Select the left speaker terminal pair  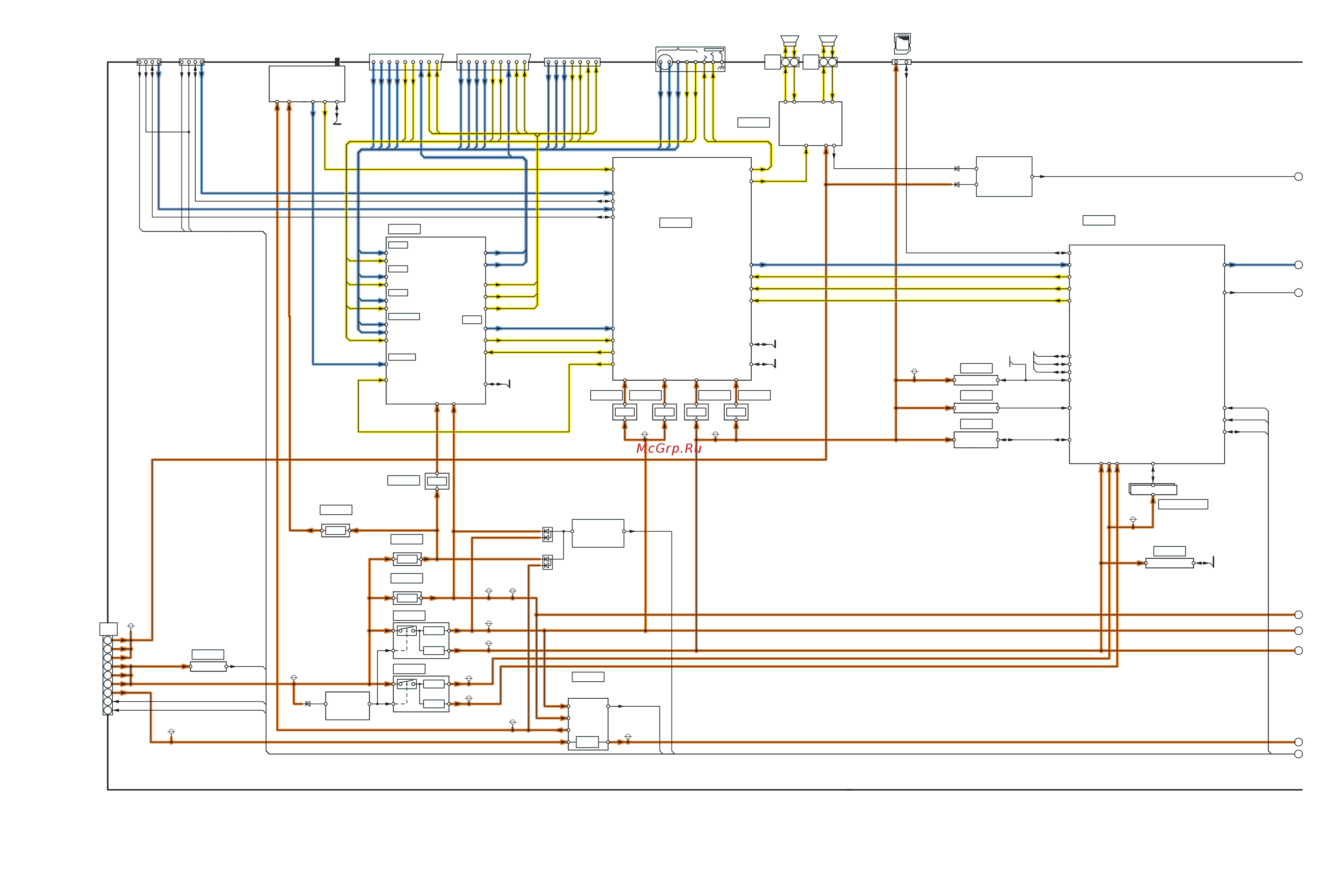coord(790,62)
